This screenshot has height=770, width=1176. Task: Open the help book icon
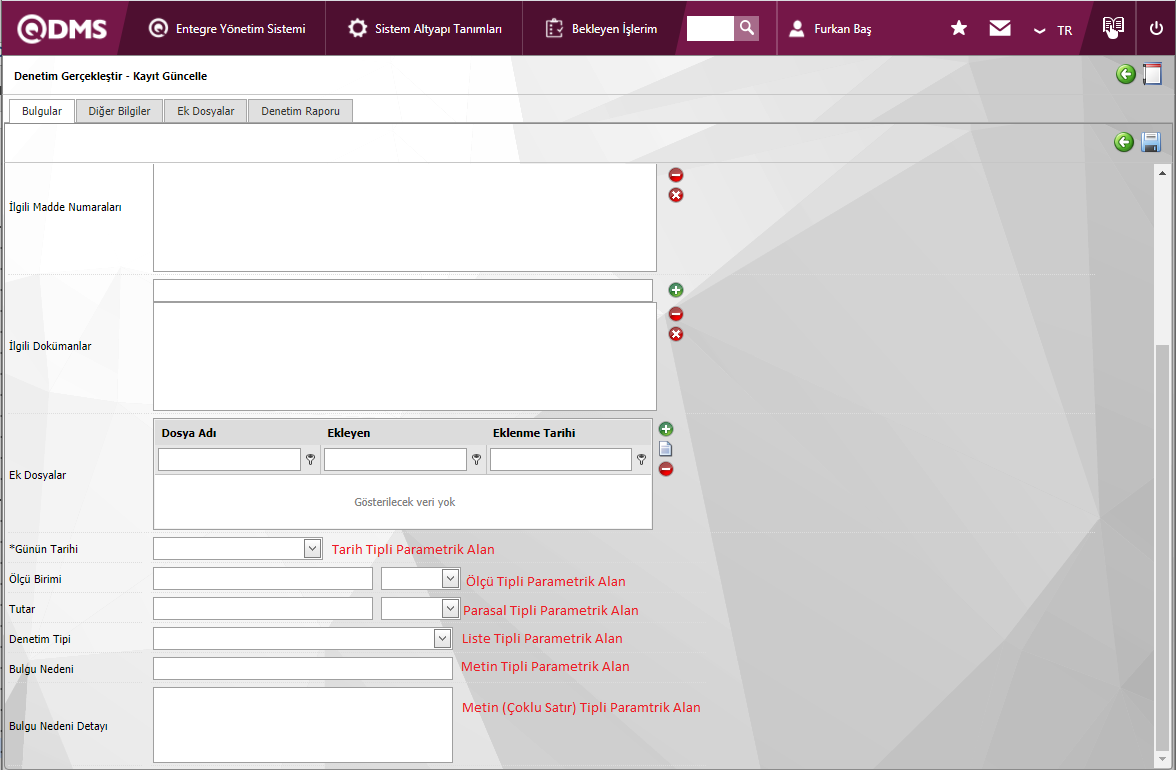(x=1113, y=27)
